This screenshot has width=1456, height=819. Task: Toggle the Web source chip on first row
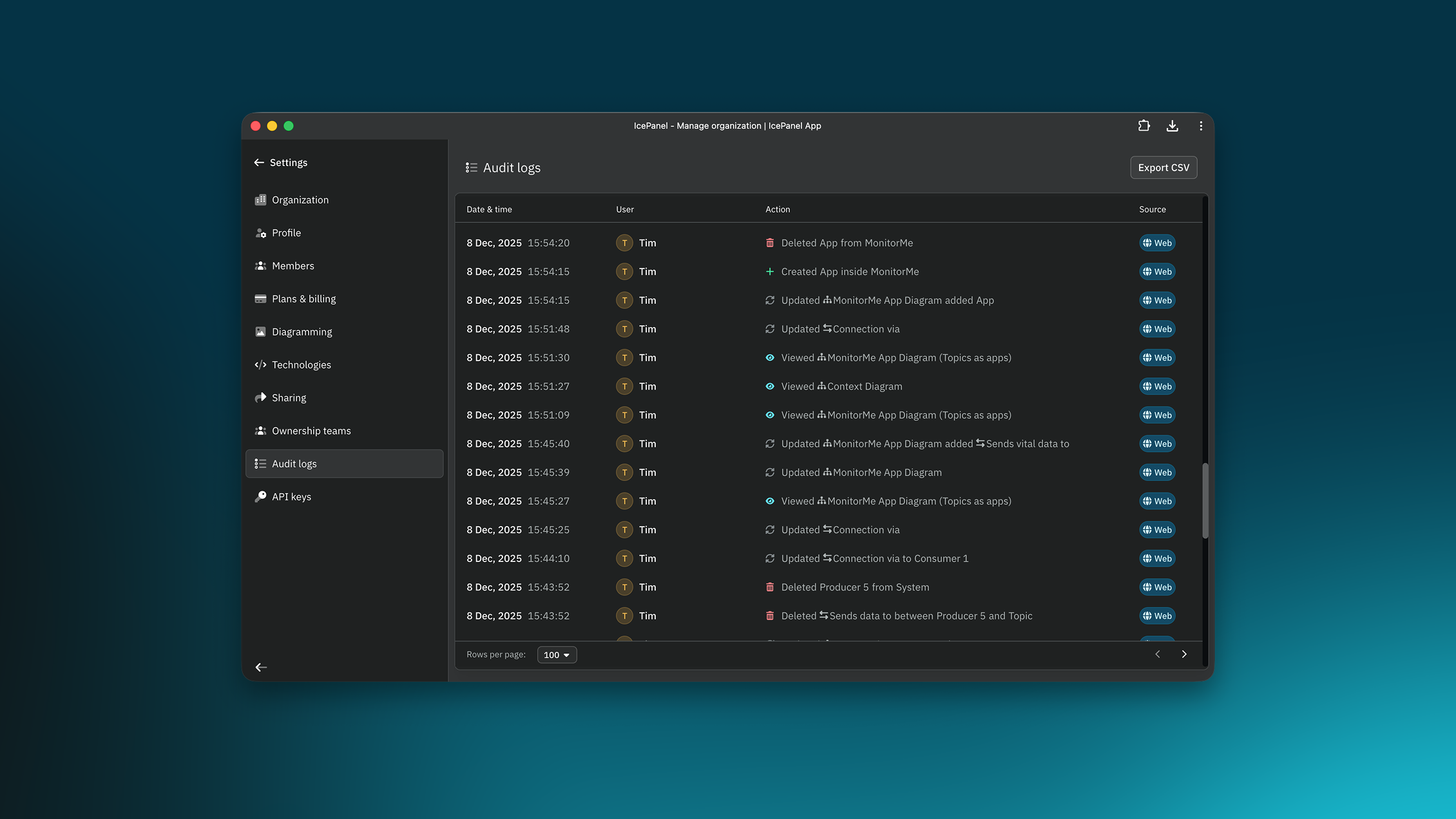pos(1157,243)
